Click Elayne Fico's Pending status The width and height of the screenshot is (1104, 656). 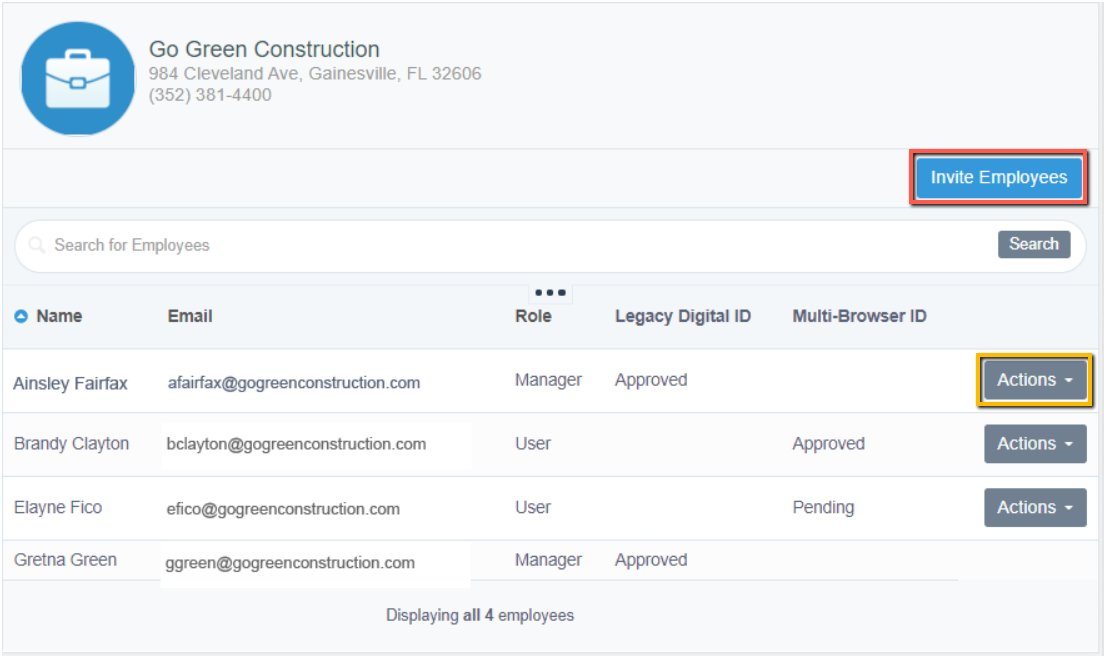823,507
